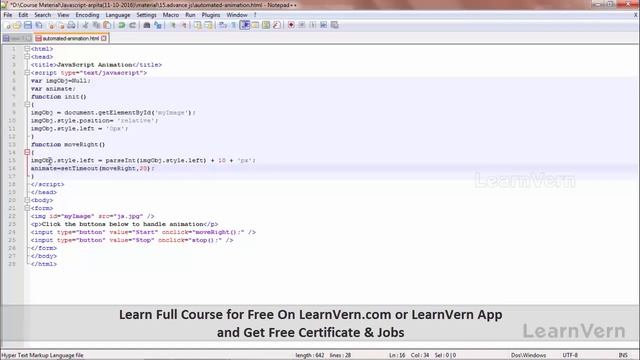Start macro recording with the red icon

[x=291, y=25]
